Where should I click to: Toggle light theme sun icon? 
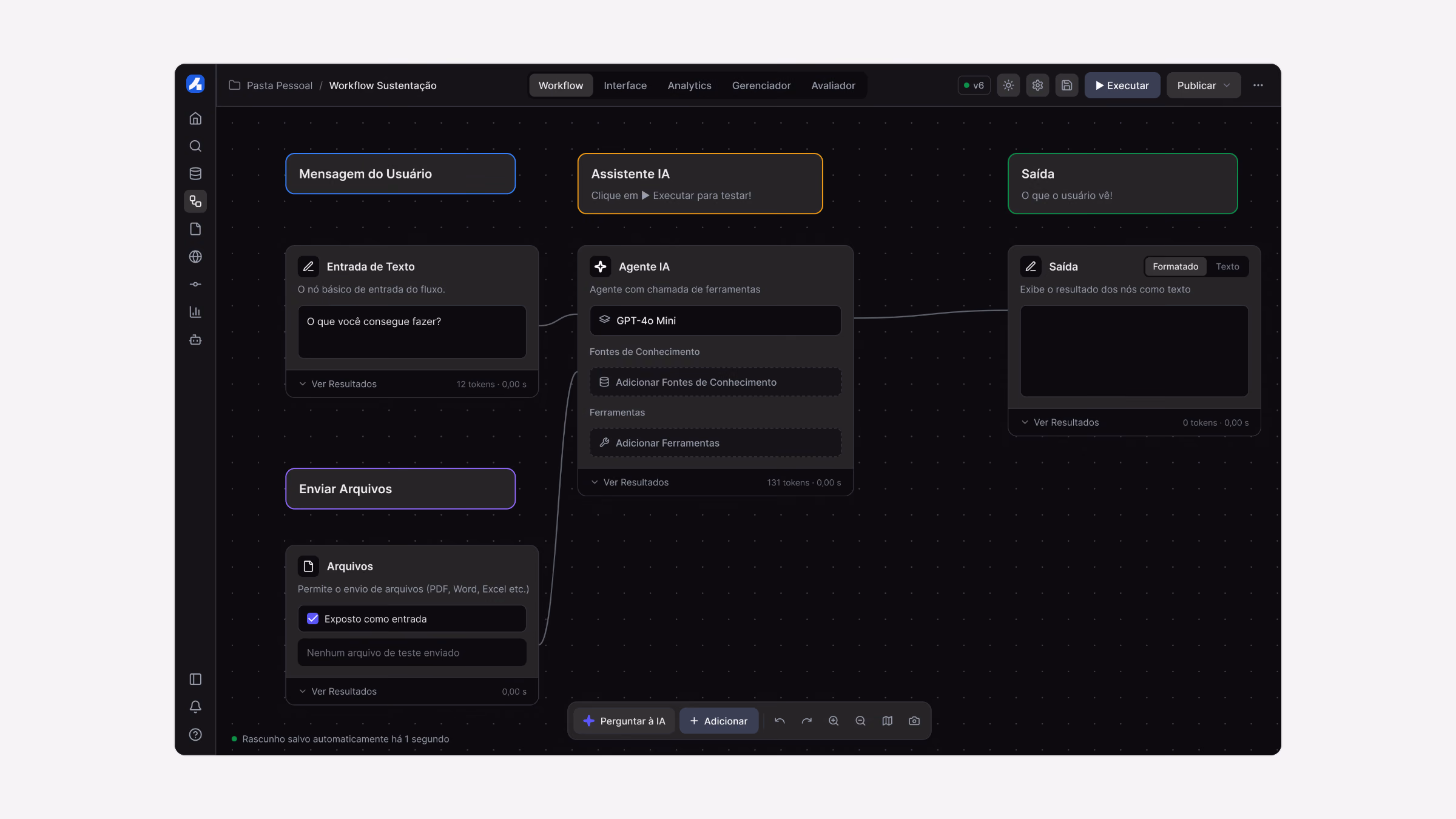pos(1008,86)
